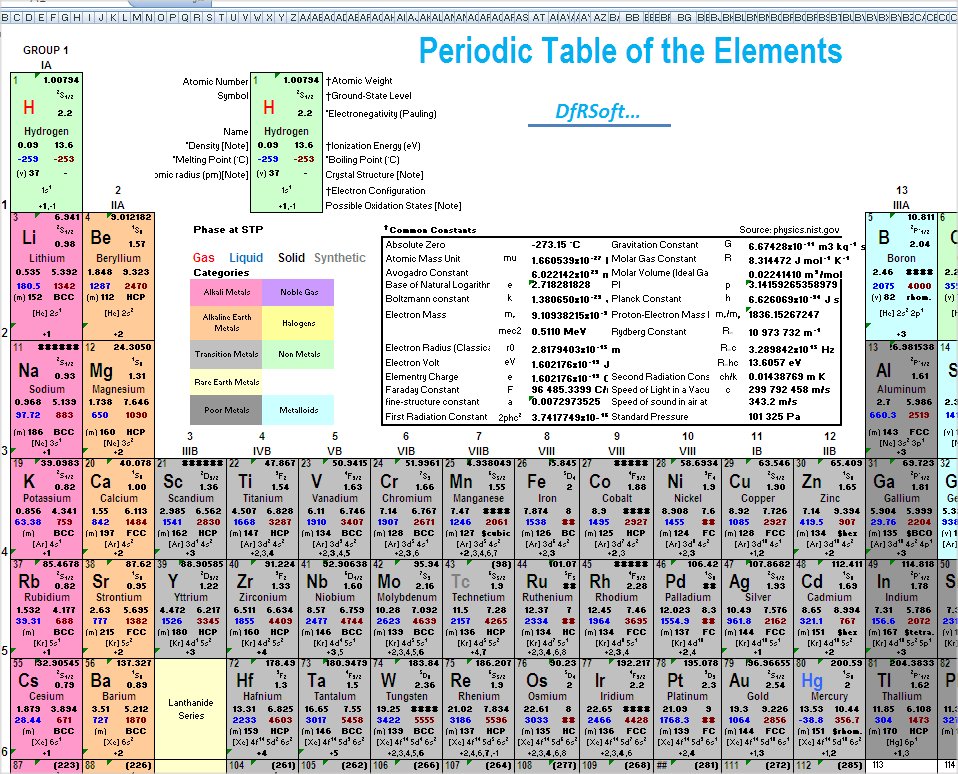Select the 'K' Potassium symbol
Screen dimensions: 958x774
click(29, 481)
